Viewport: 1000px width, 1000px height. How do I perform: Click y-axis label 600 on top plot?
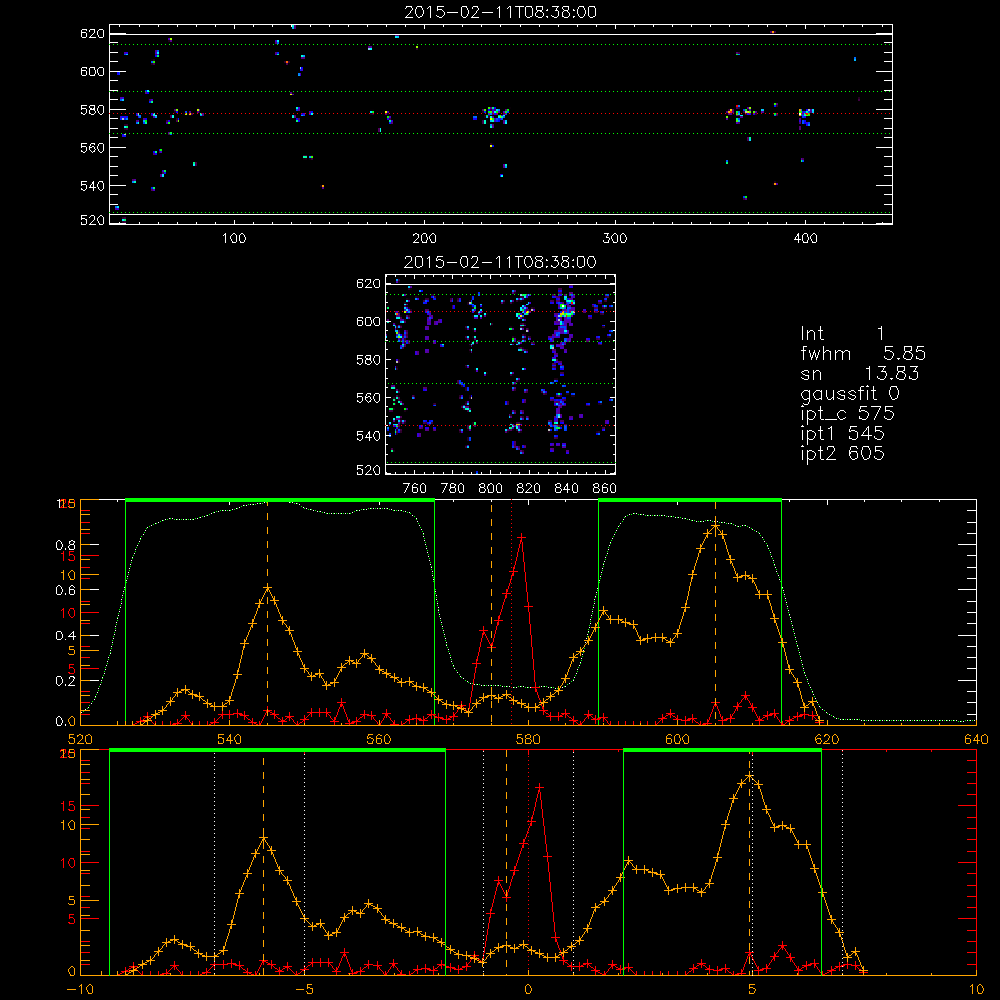[x=92, y=71]
